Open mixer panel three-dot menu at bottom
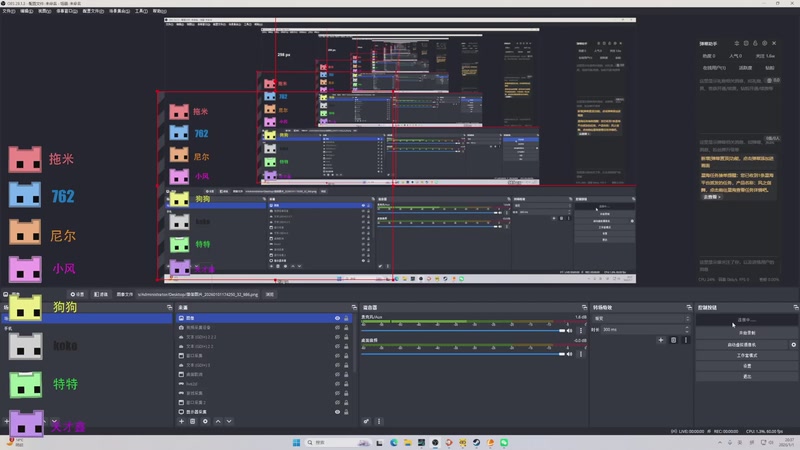 [x=379, y=421]
